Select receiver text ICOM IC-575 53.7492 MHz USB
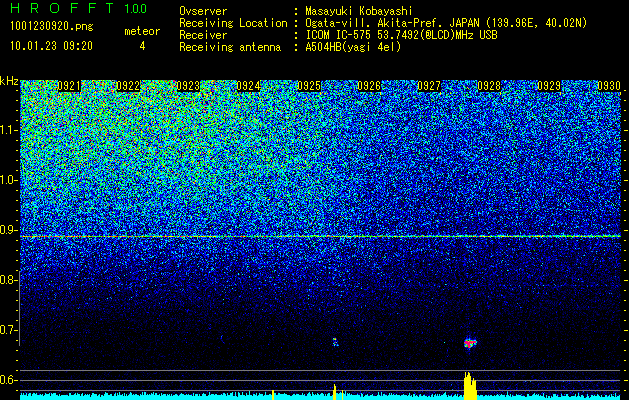This screenshot has width=629, height=400. (401, 35)
